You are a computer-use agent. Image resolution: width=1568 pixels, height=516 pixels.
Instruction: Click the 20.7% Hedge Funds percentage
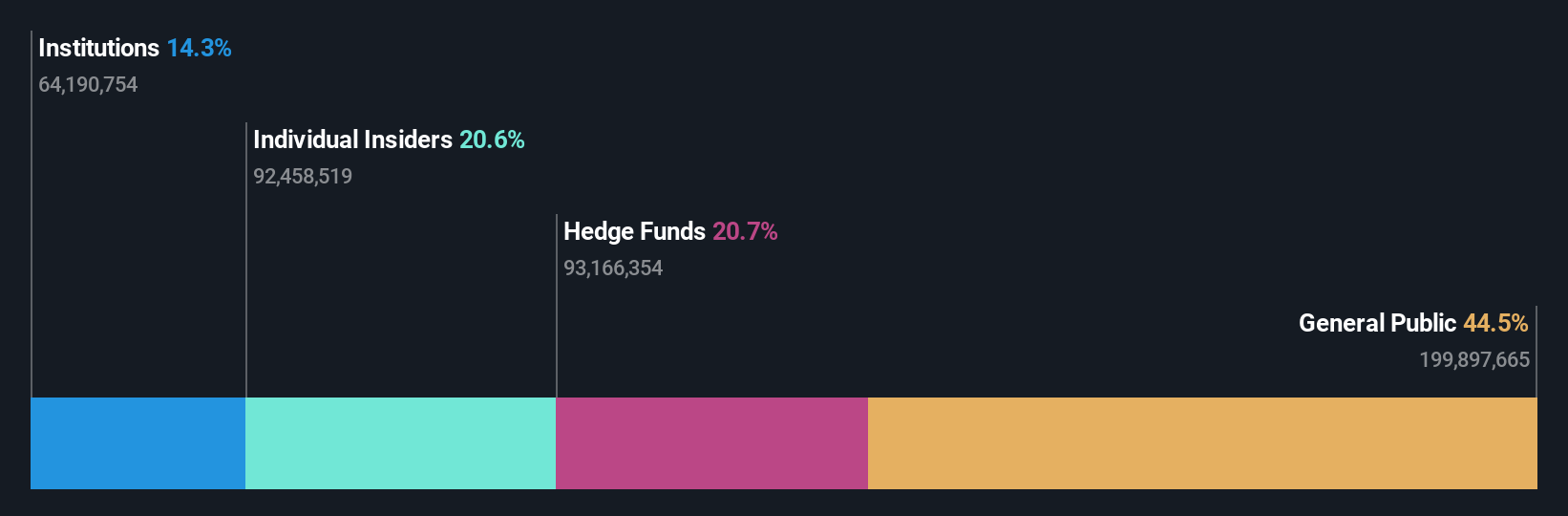coord(745,231)
